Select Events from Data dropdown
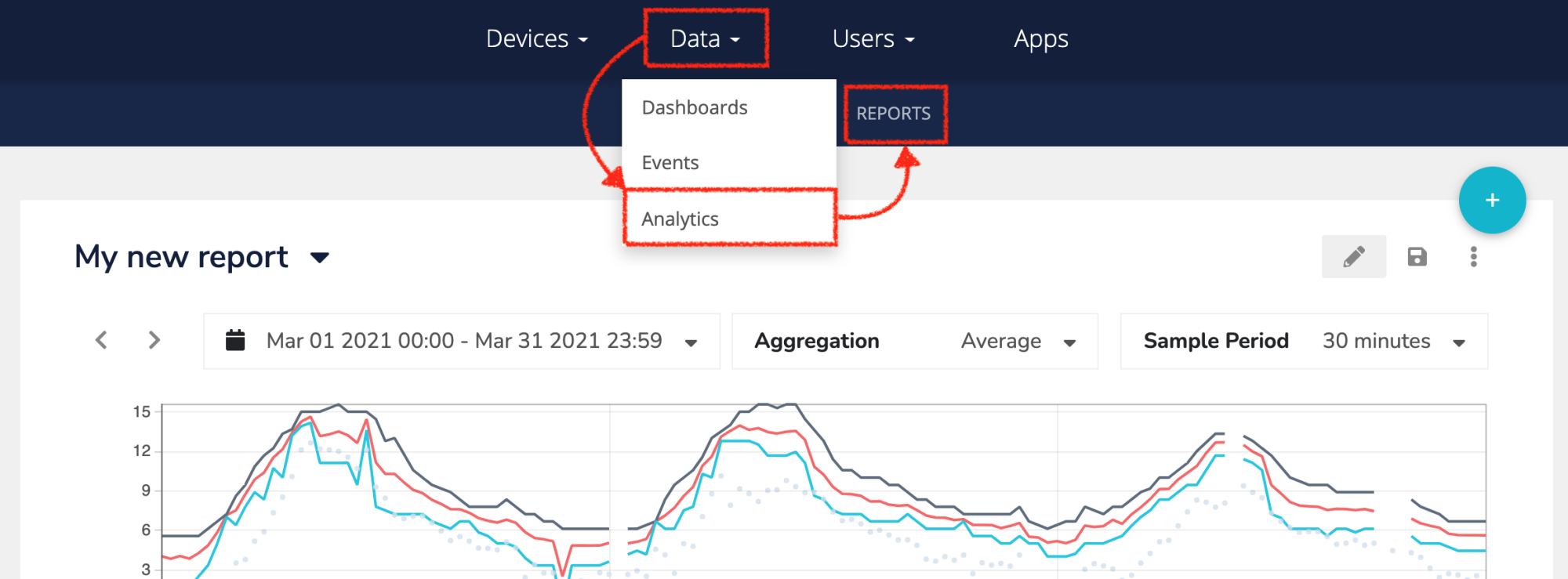This screenshot has width=1568, height=579. [x=729, y=162]
